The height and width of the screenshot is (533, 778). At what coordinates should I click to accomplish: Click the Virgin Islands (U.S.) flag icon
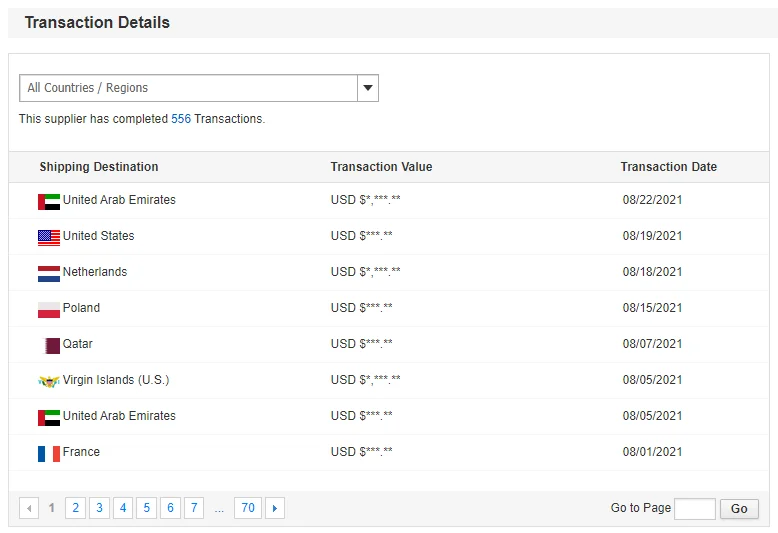[x=48, y=381]
